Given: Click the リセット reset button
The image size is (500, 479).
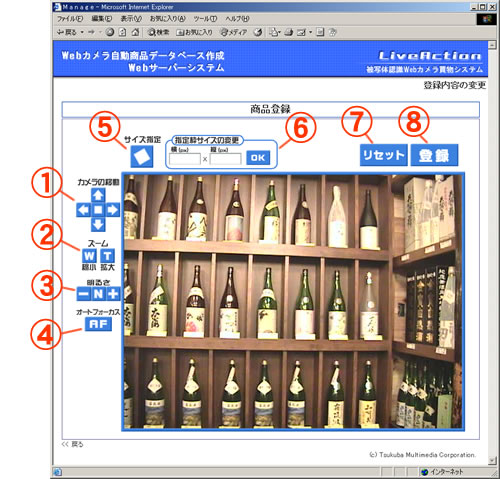Looking at the screenshot, I should pyautogui.click(x=384, y=155).
